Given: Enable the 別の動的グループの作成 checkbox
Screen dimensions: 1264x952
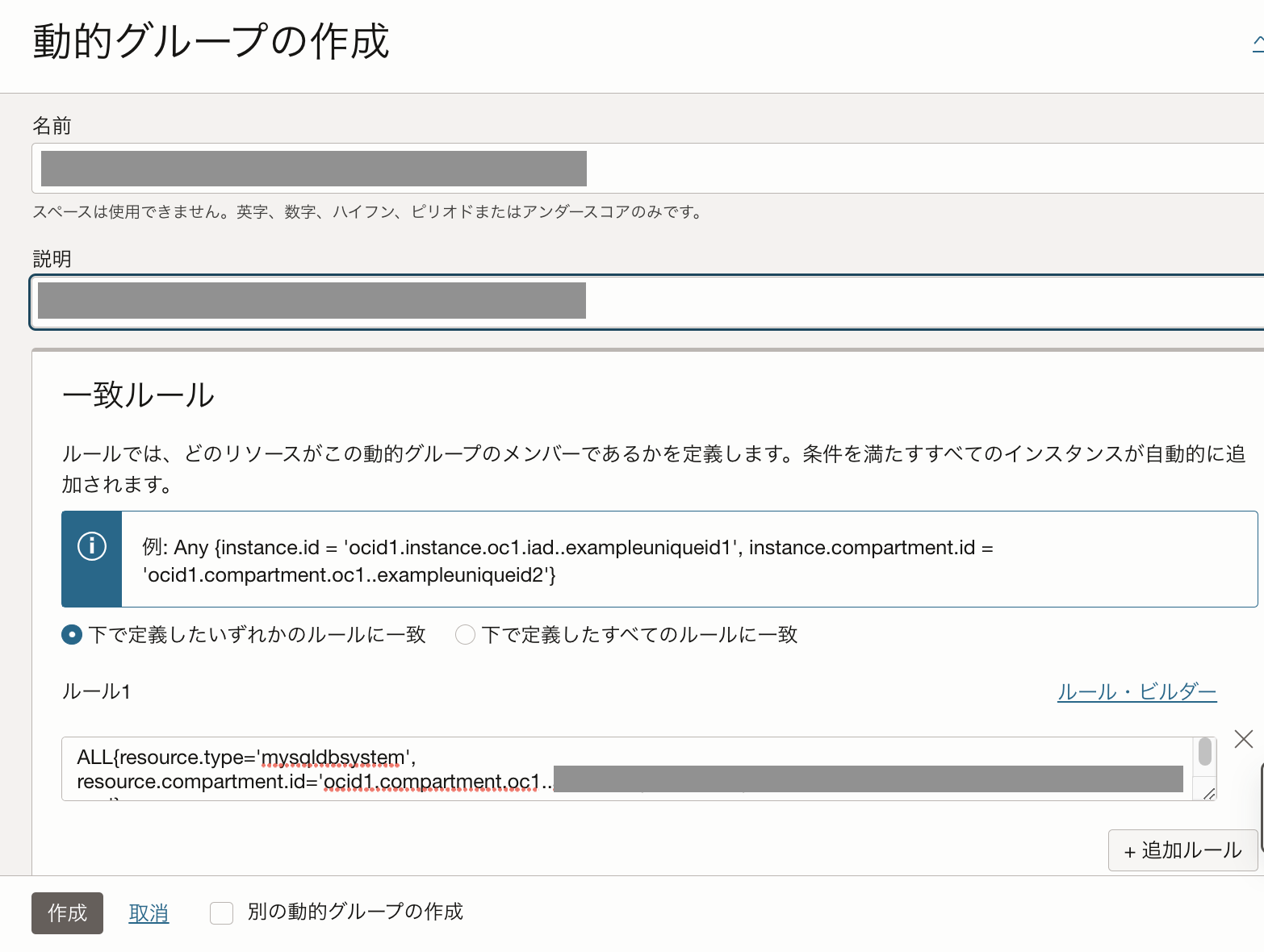Looking at the screenshot, I should tap(221, 912).
